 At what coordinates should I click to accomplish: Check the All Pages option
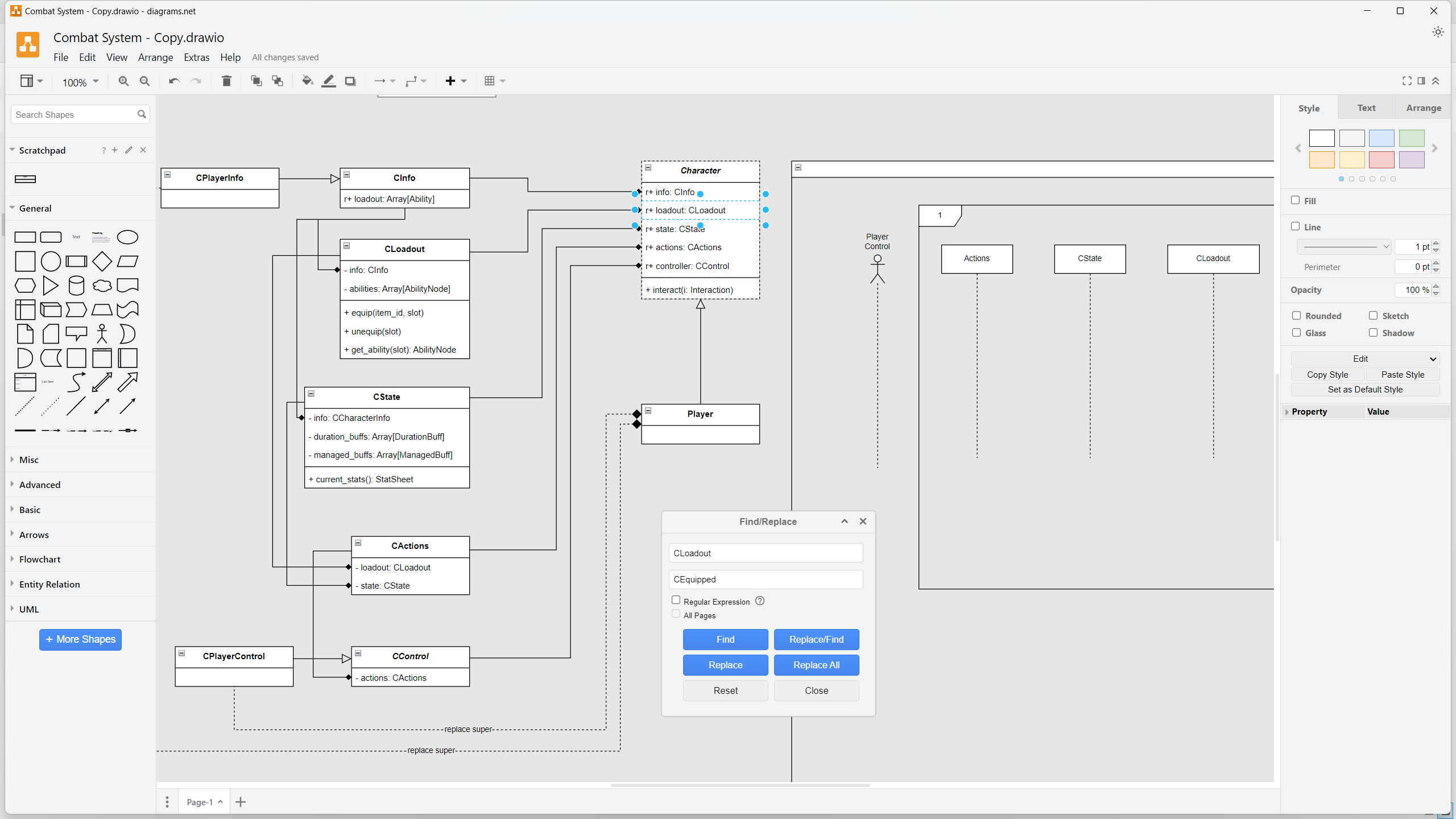point(676,614)
